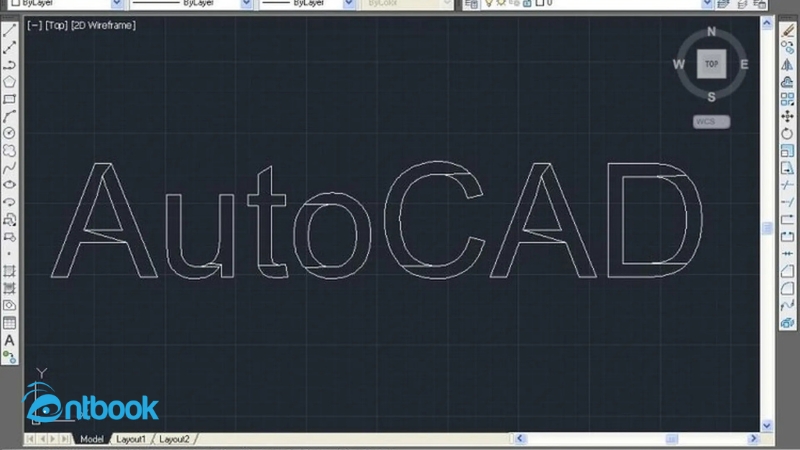Screen dimensions: 800x450
Task: Select the Multiline Text tool
Action: click(x=9, y=340)
